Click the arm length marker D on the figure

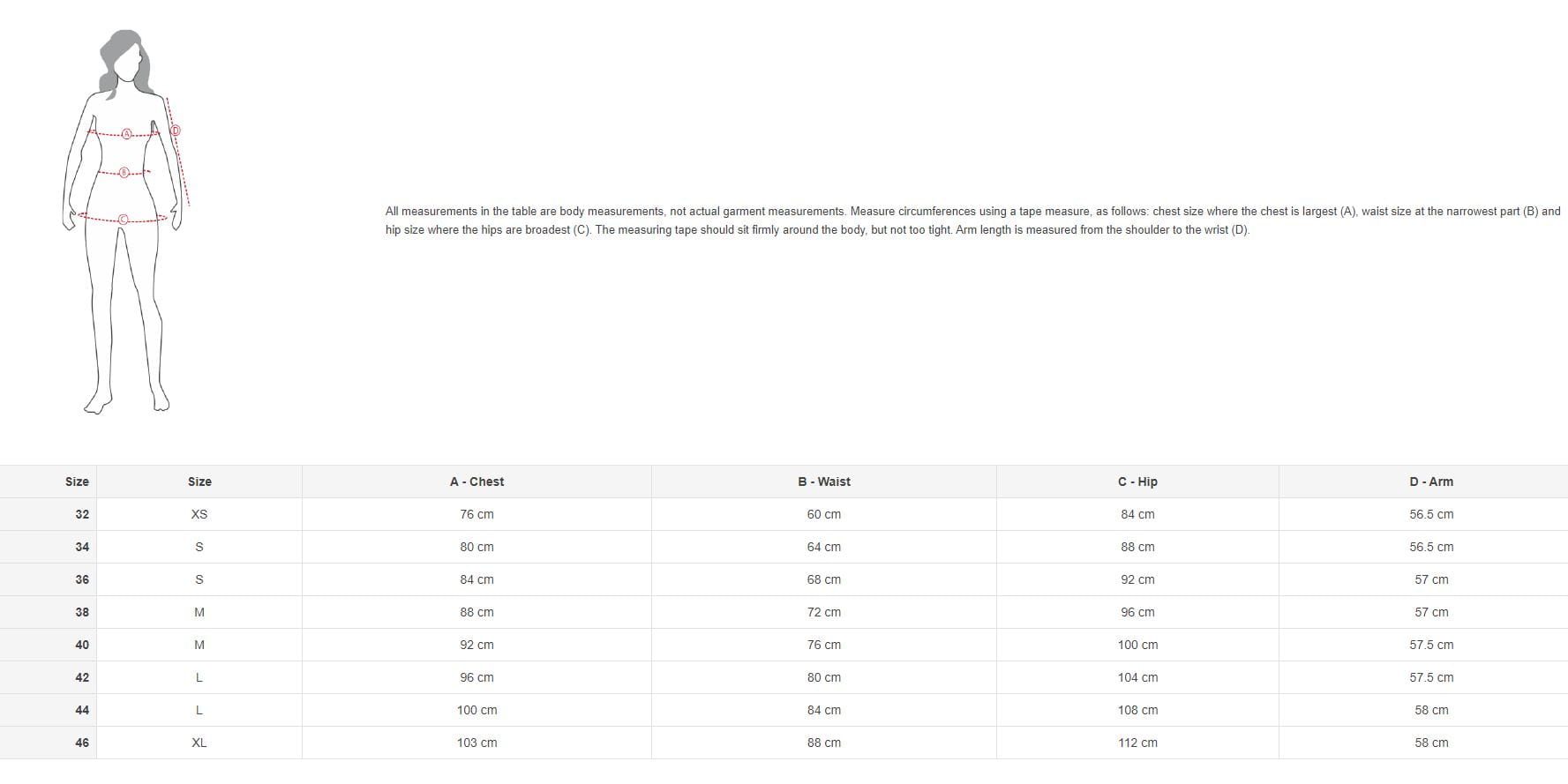[176, 131]
